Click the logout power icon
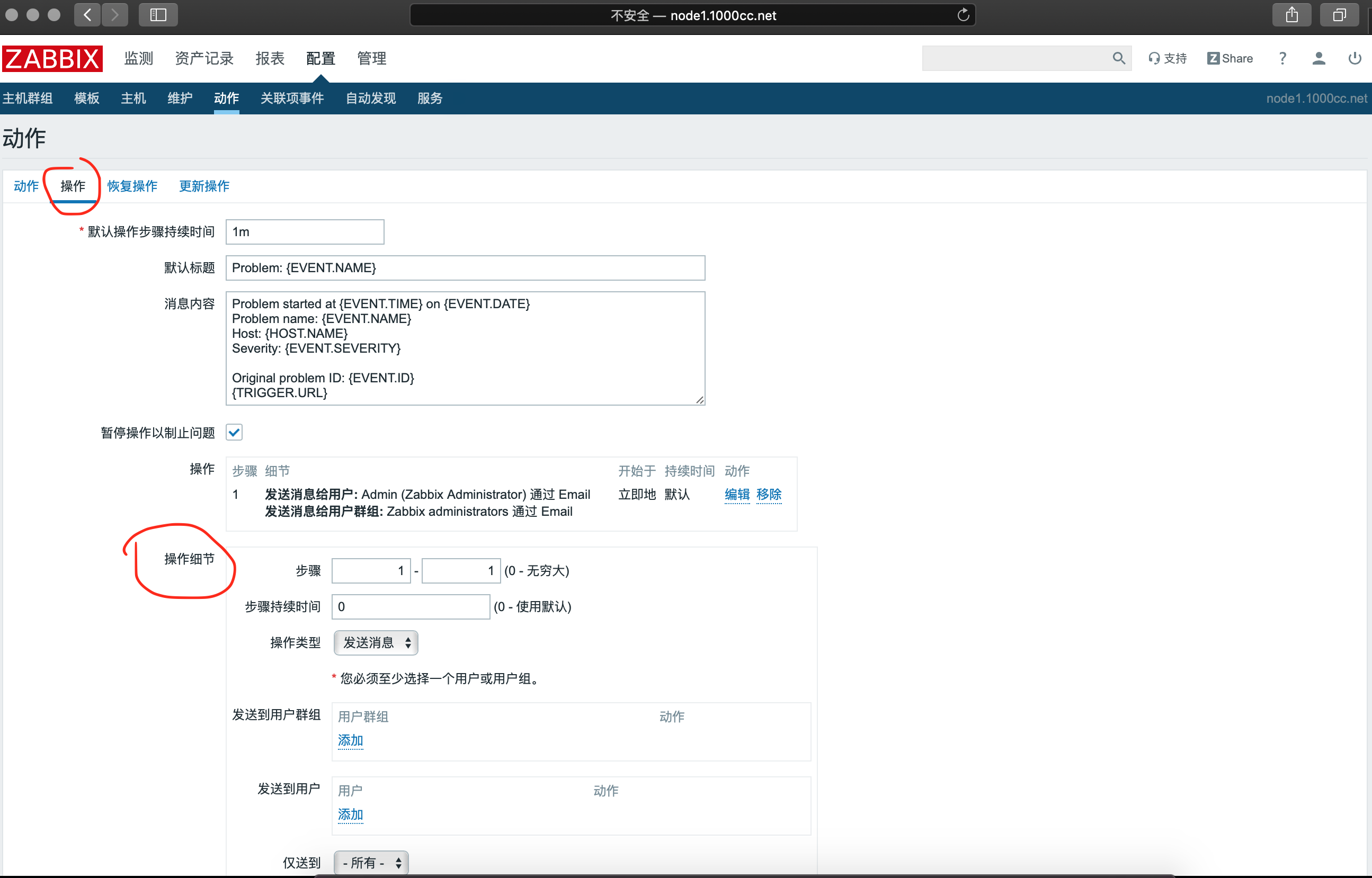The height and width of the screenshot is (878, 1372). 1355,58
